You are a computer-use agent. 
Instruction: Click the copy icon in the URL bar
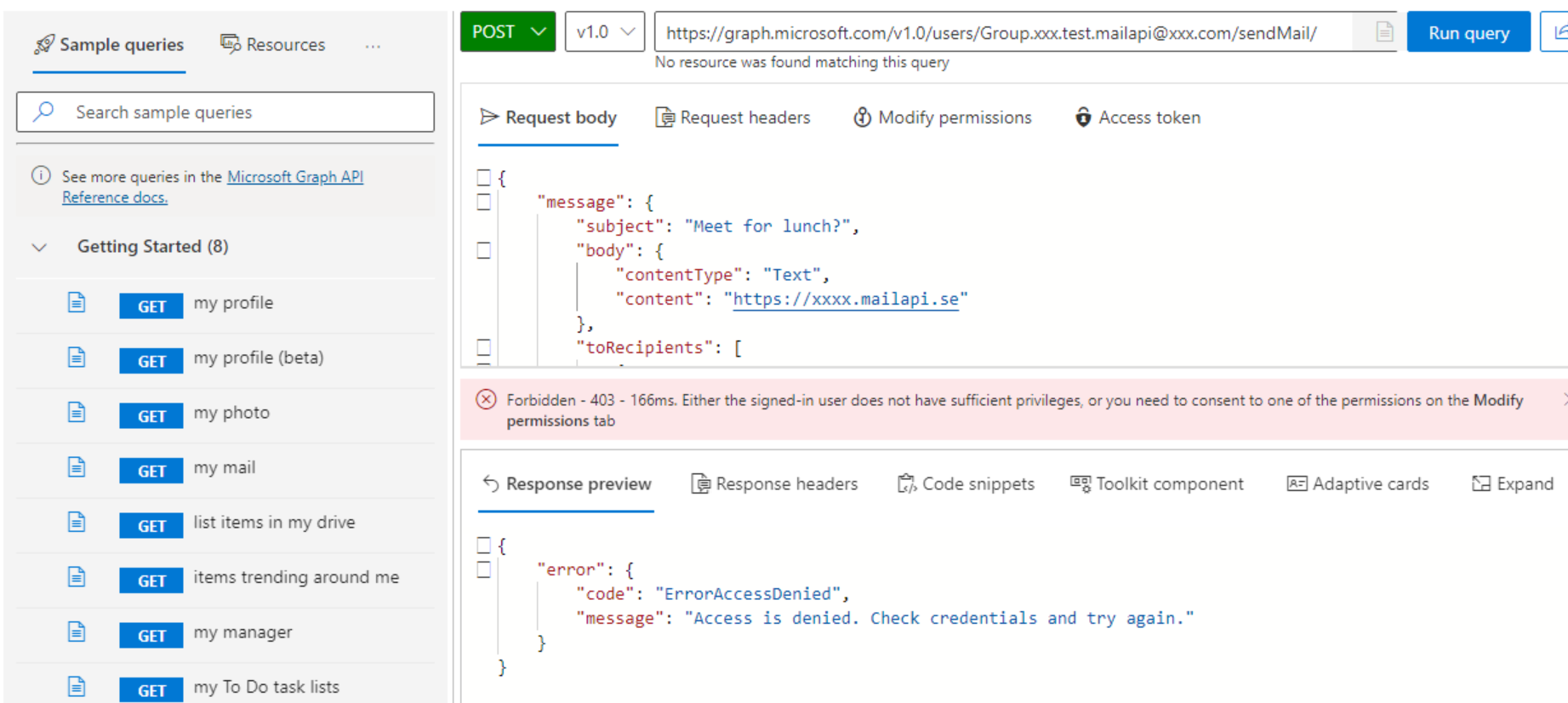[x=1384, y=32]
